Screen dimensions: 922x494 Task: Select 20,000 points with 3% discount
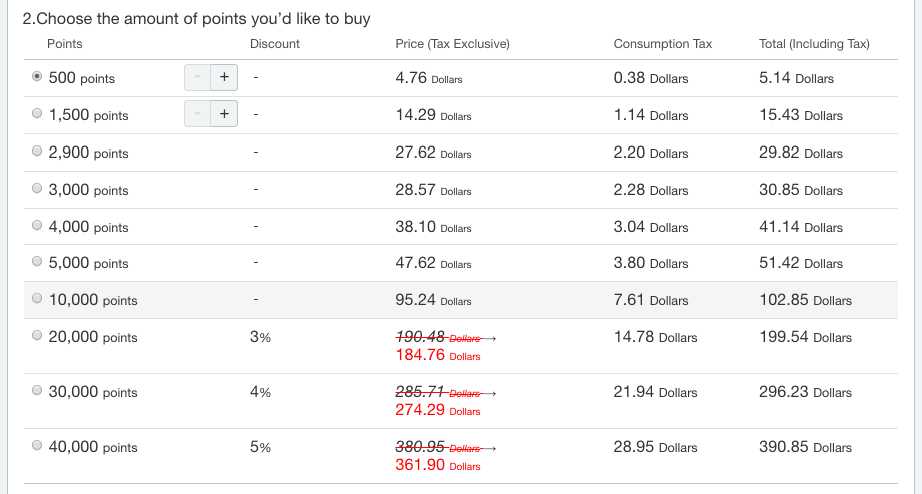point(37,335)
